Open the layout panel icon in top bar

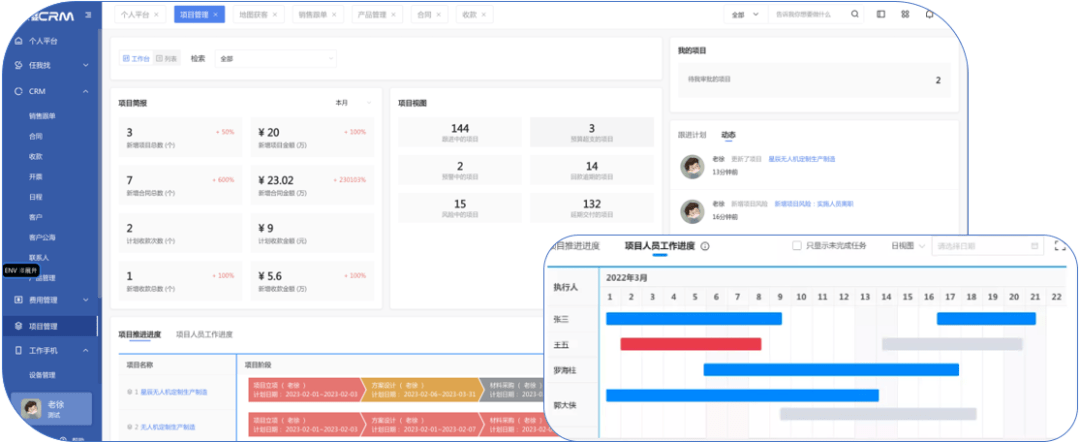pos(881,15)
